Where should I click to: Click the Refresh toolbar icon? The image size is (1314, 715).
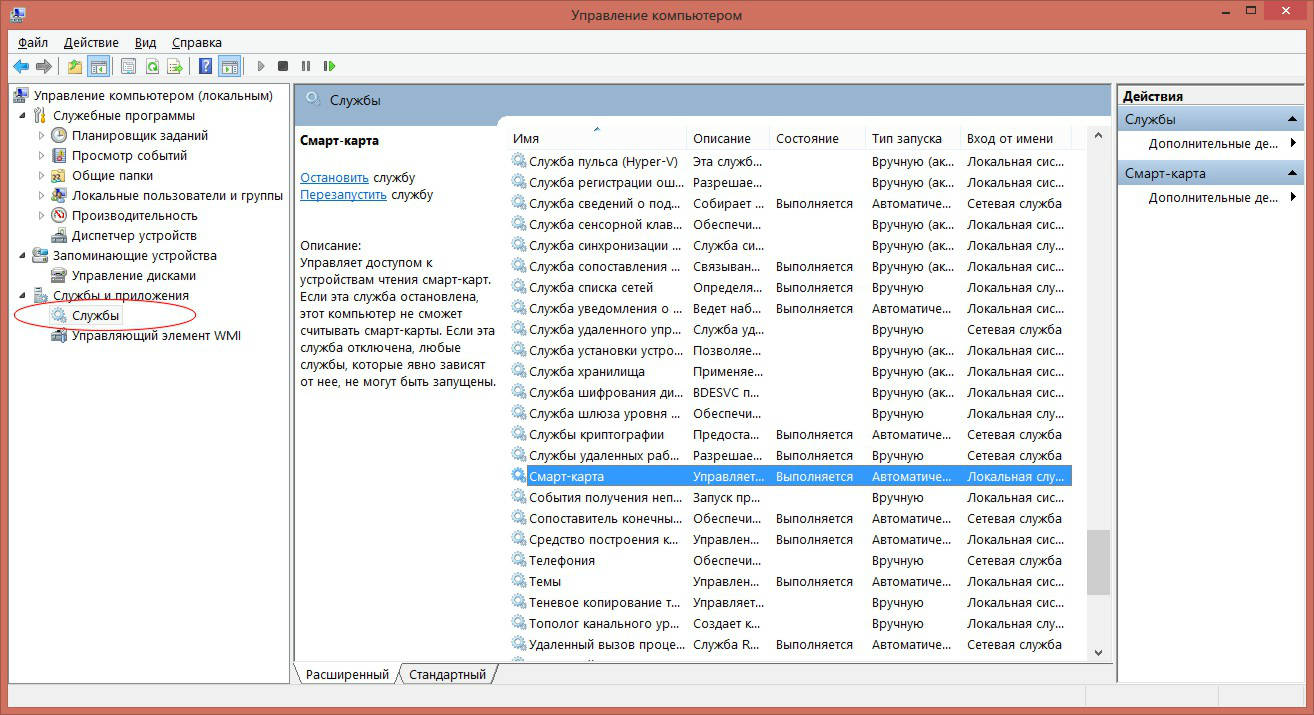click(152, 66)
